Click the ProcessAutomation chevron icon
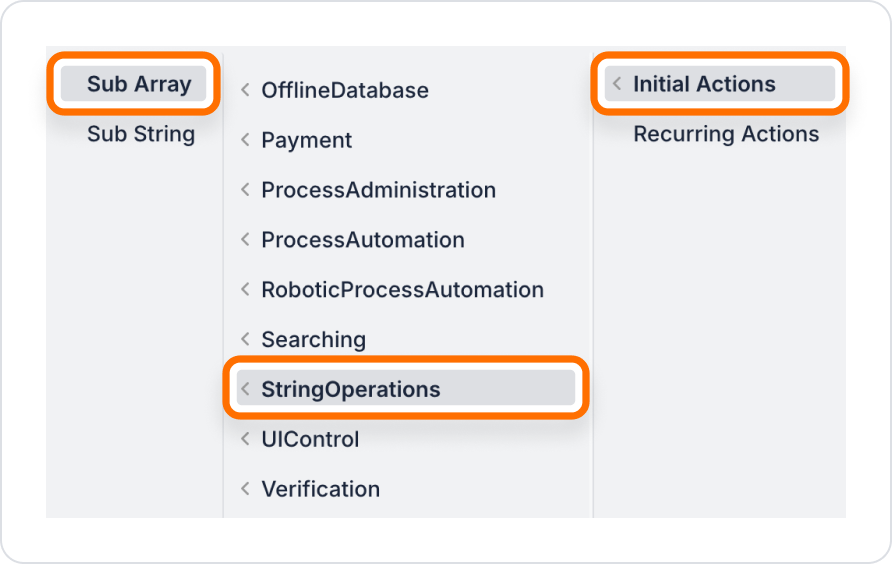Screen dimensions: 892x564 [x=245, y=240]
